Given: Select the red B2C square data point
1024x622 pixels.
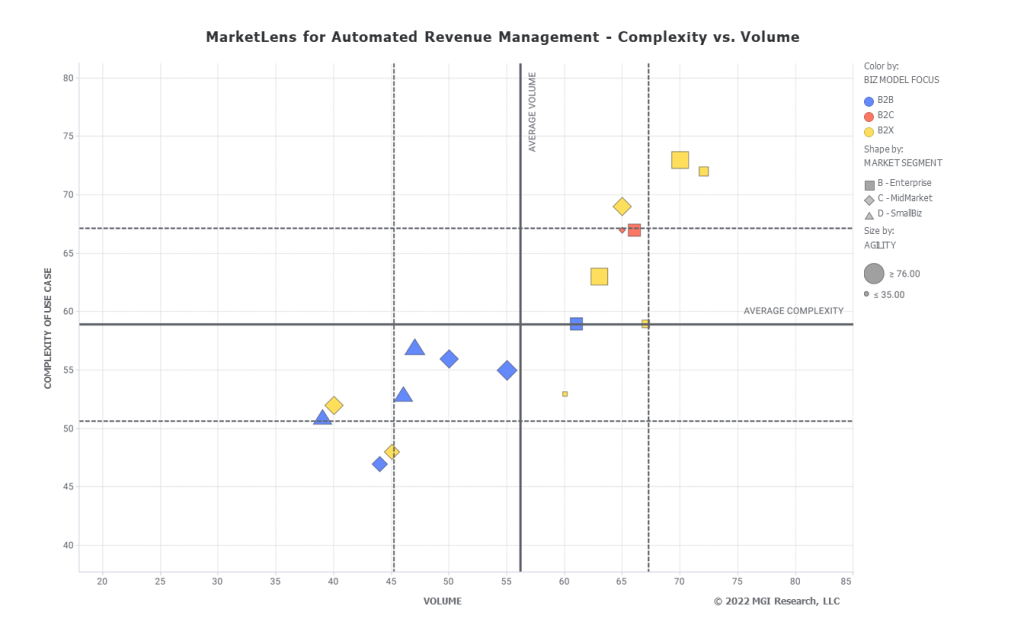Looking at the screenshot, I should click(634, 230).
